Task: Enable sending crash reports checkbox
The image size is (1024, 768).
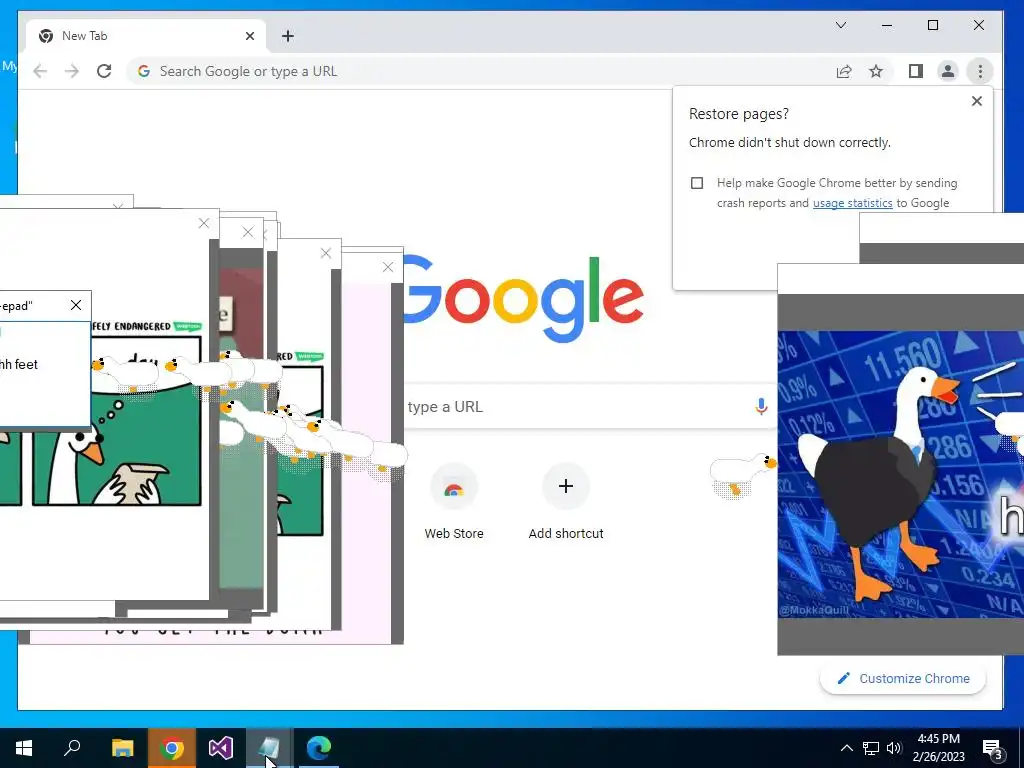Action: point(697,183)
